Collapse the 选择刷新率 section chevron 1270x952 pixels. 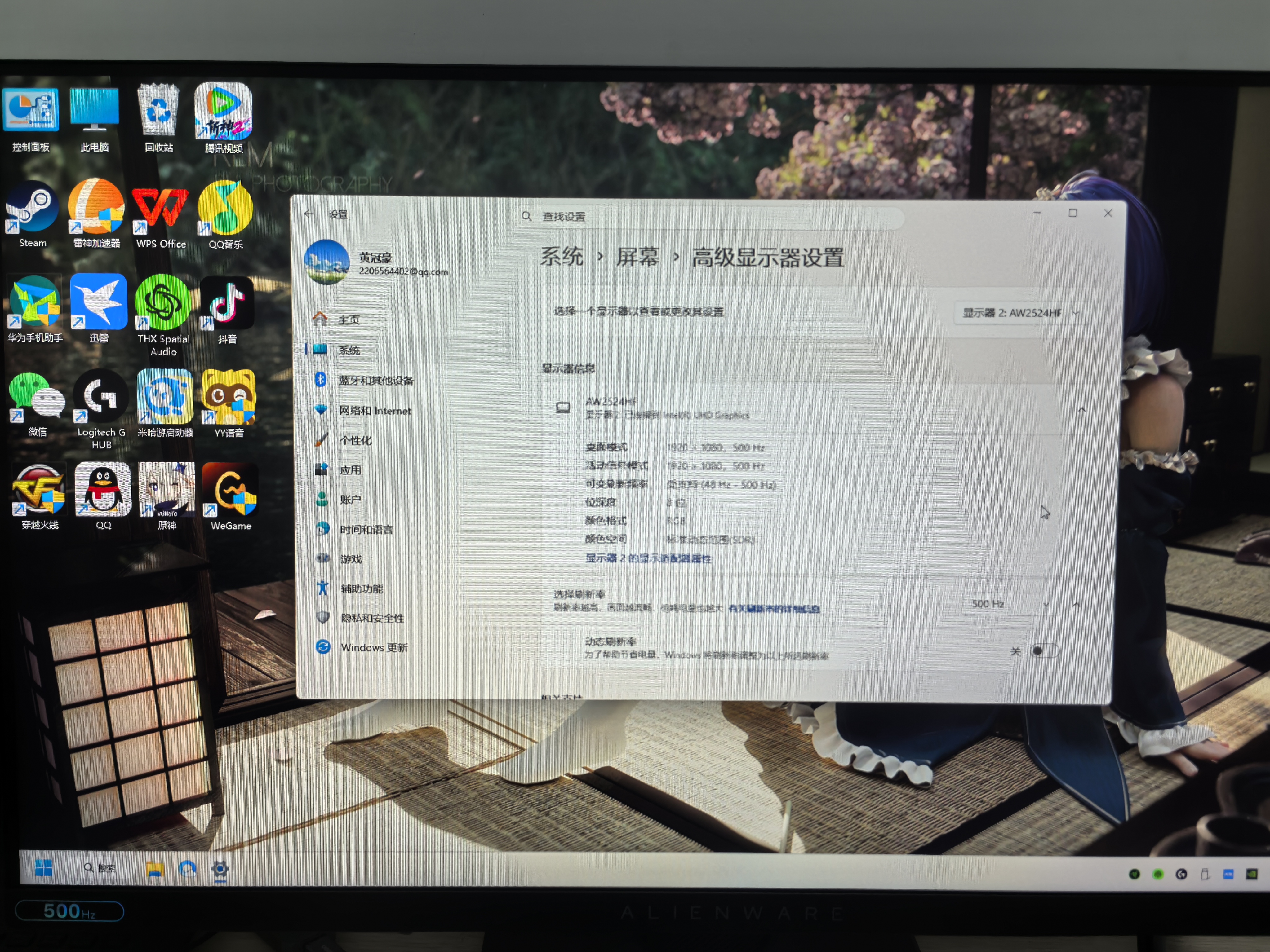tap(1077, 604)
